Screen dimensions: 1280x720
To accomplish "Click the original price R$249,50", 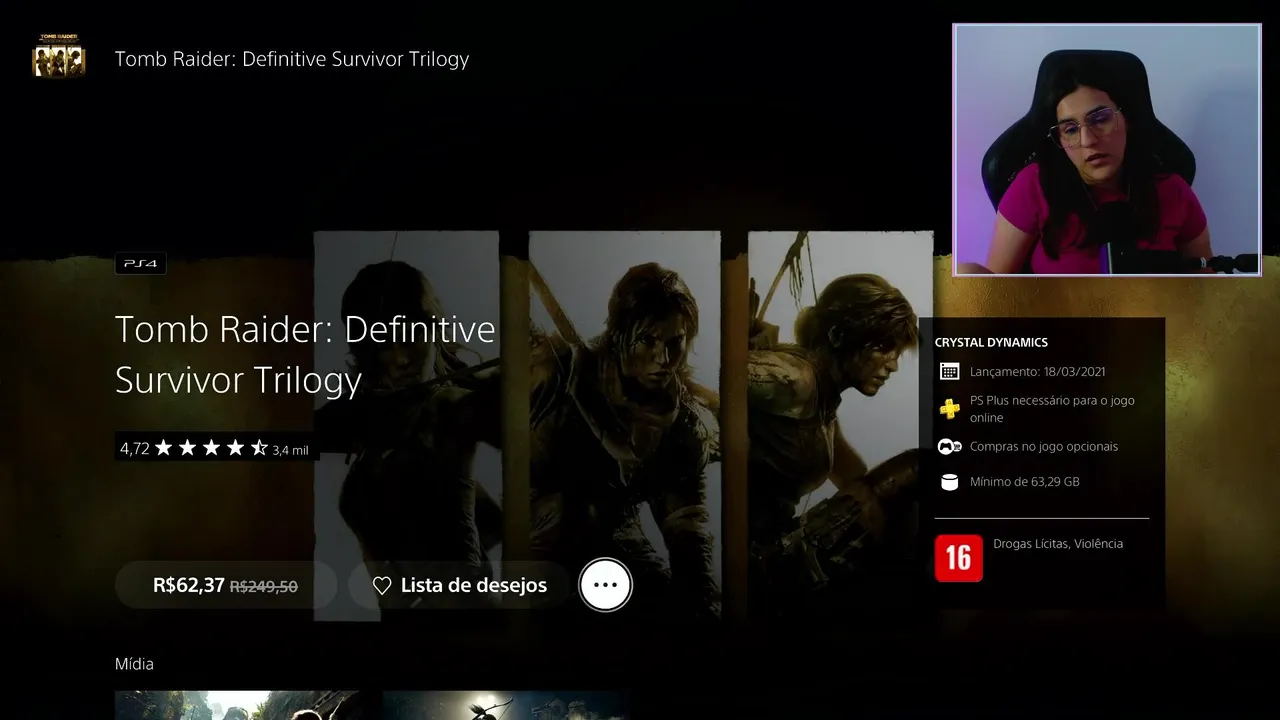I will click(x=264, y=587).
